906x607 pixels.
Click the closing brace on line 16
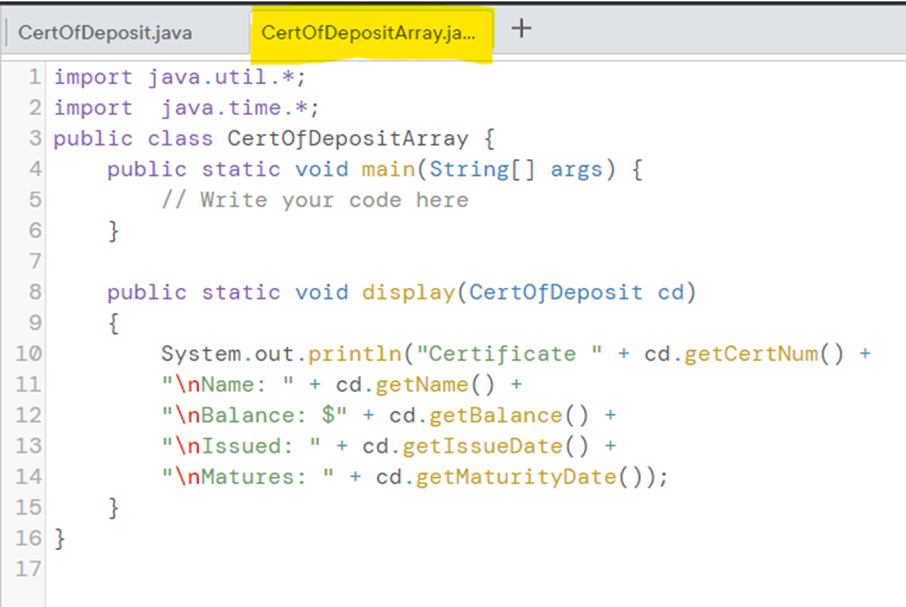[x=60, y=538]
